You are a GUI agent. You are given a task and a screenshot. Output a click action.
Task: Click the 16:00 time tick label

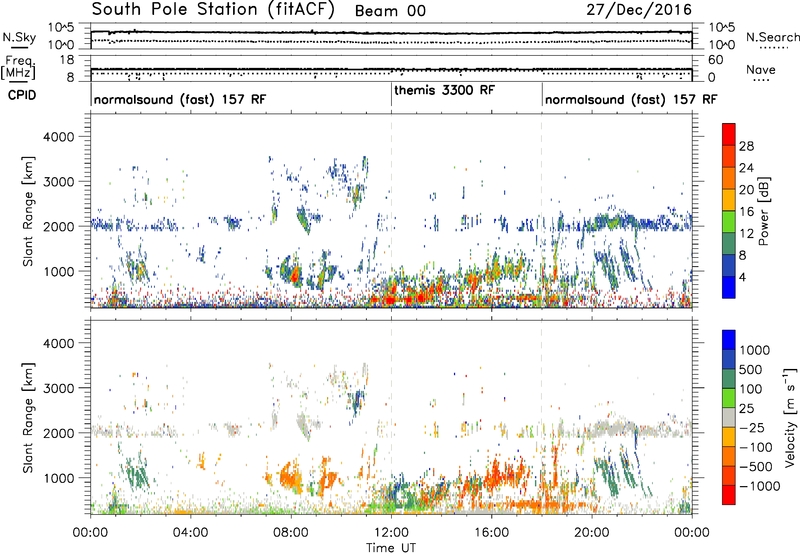(x=491, y=533)
